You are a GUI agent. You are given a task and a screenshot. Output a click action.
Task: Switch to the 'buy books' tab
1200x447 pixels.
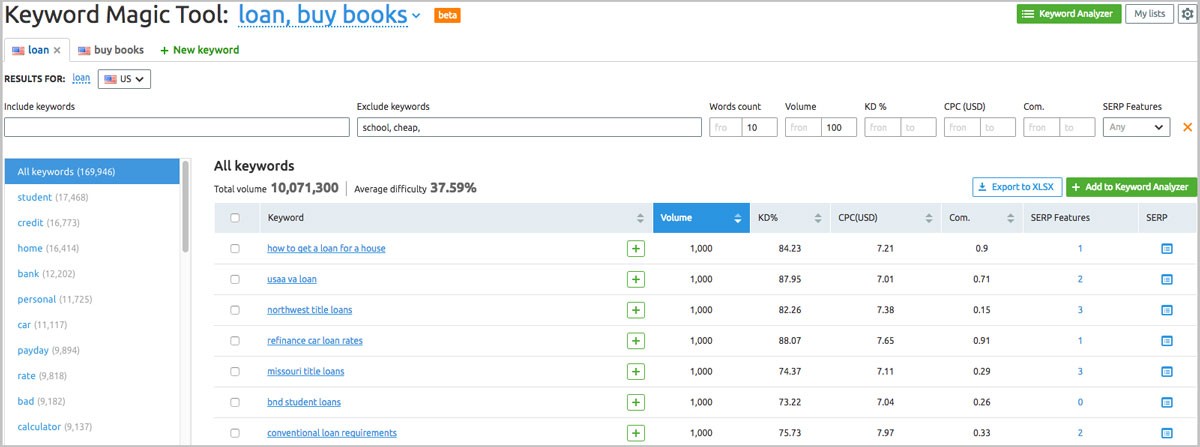(x=111, y=50)
